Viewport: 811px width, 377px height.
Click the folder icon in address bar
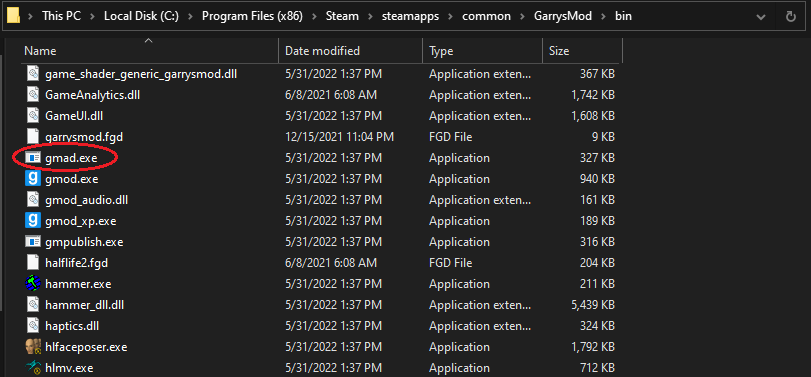14,16
